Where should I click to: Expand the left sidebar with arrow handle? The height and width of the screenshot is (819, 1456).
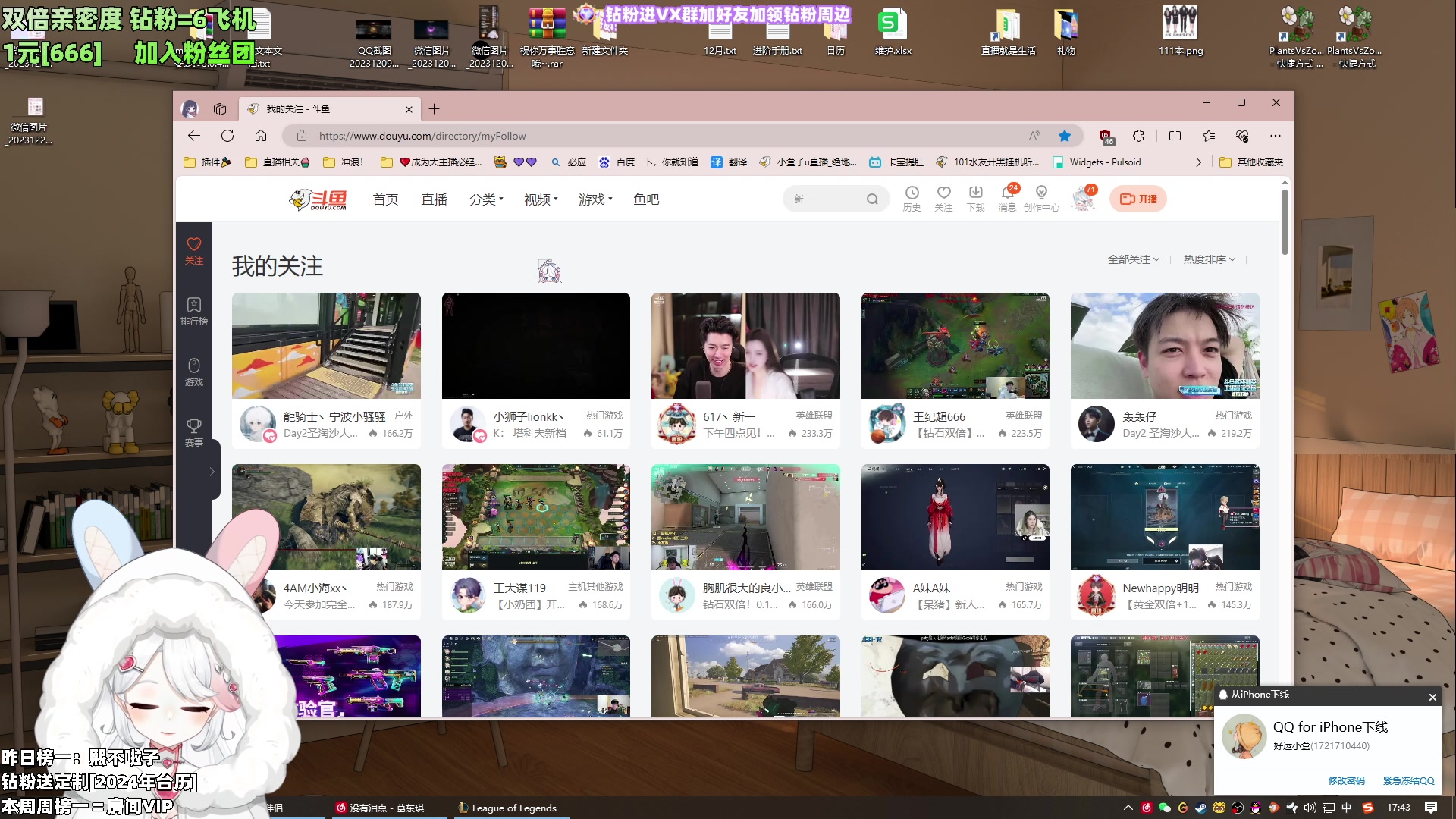[212, 472]
